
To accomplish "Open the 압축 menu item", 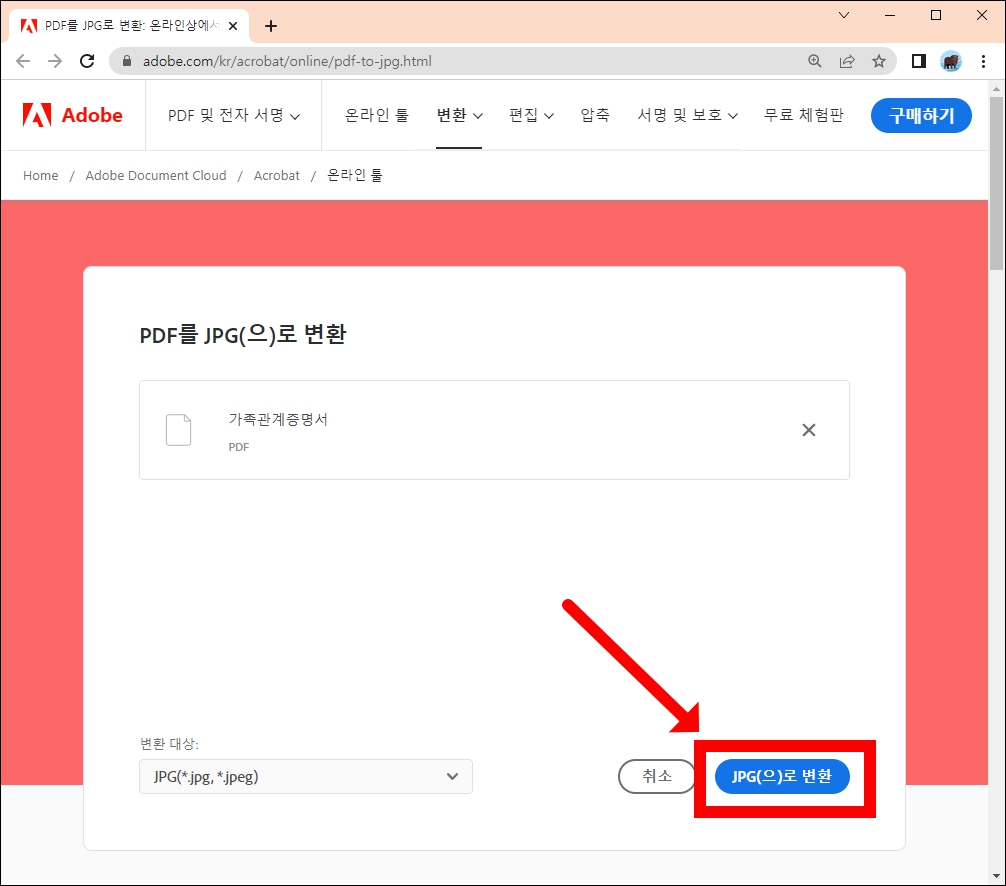I will (x=595, y=115).
